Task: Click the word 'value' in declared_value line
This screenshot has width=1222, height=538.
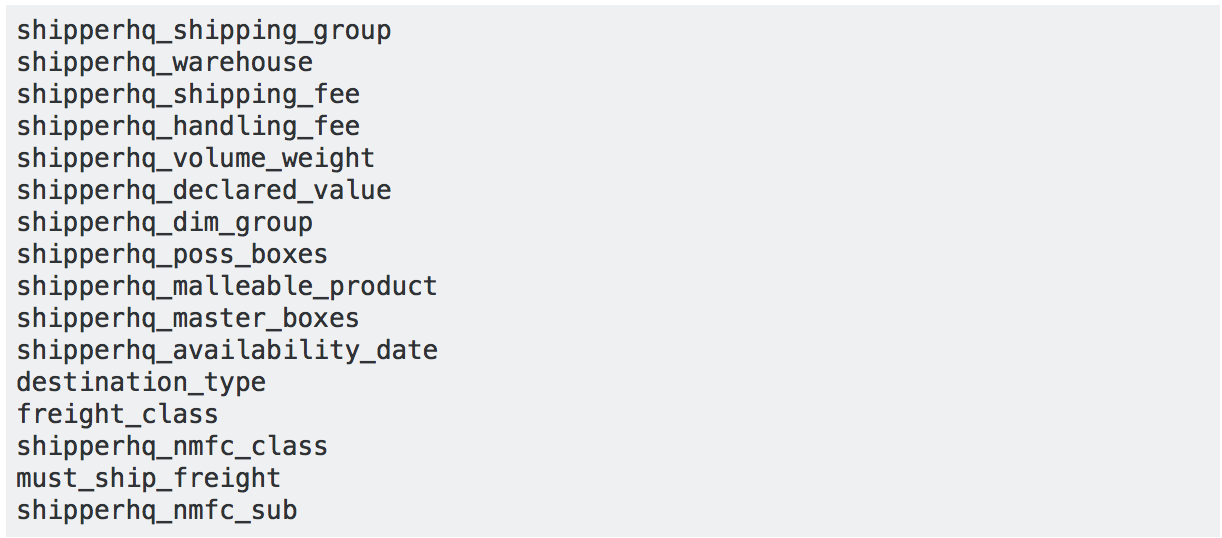Action: [352, 191]
